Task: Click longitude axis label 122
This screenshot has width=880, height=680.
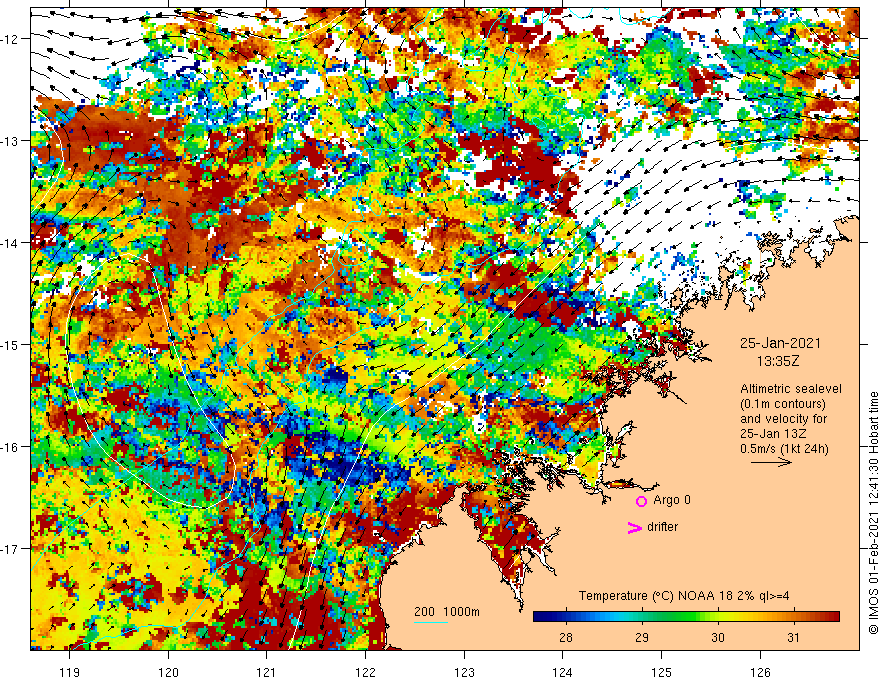Action: point(365,672)
